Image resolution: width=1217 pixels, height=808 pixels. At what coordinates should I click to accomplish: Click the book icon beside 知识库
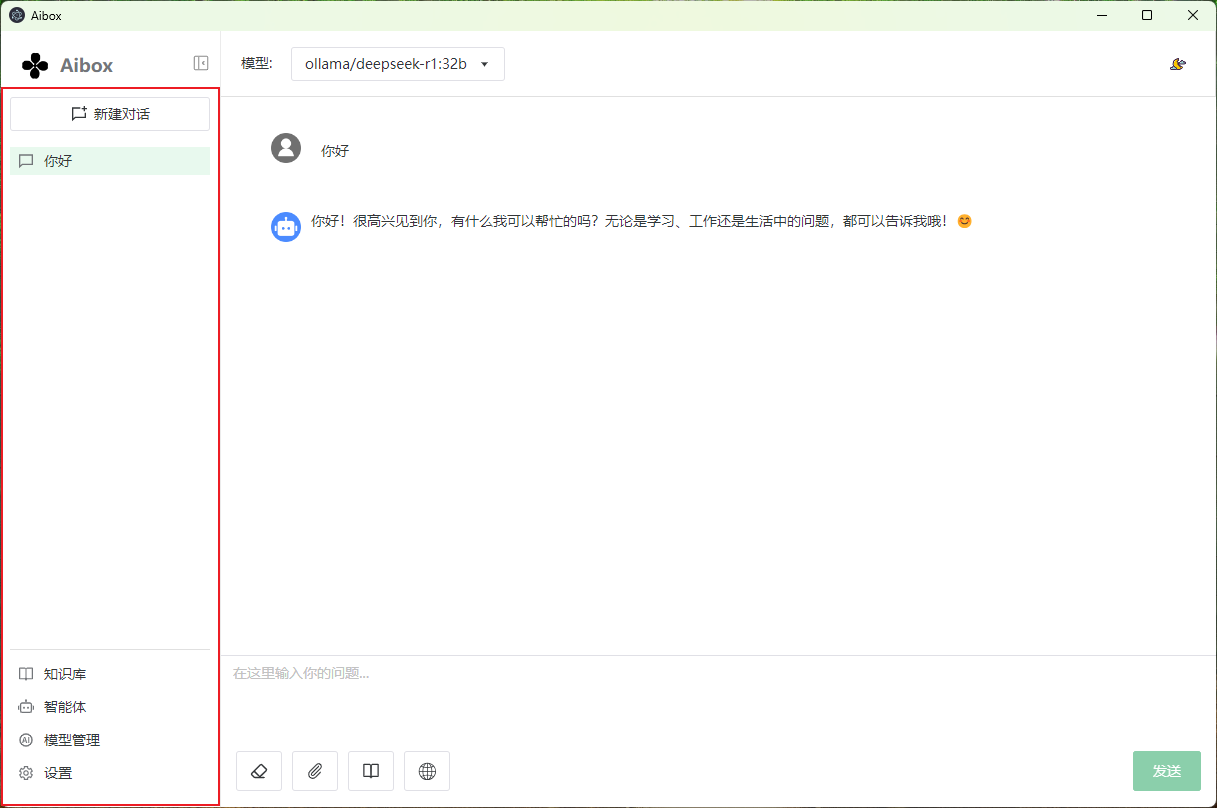click(x=26, y=674)
